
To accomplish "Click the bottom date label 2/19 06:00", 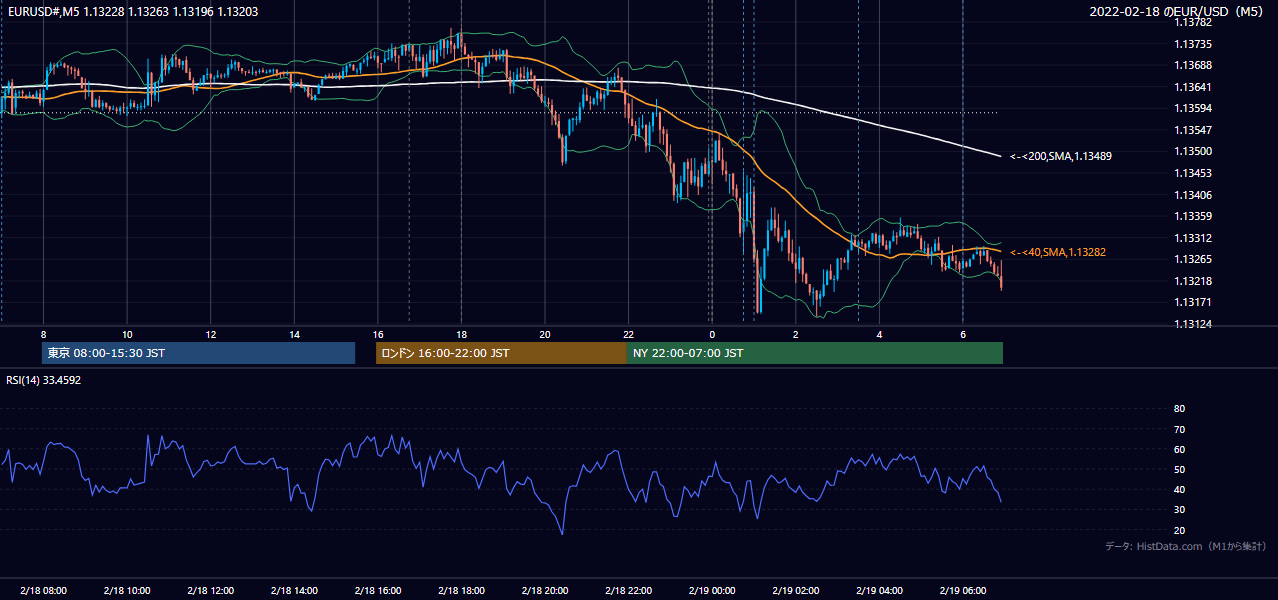I will [962, 591].
